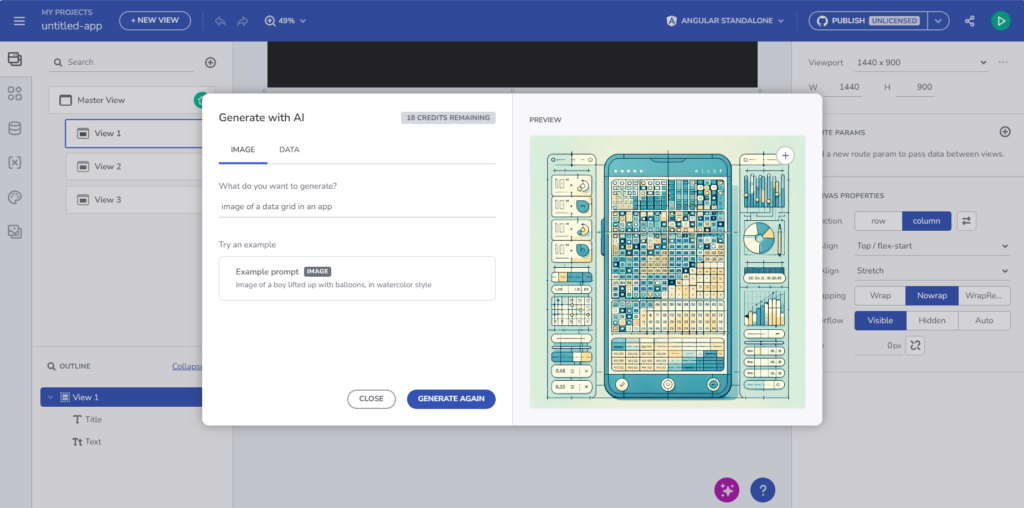Click the untitled-app project name
Screen dimensions: 1024x508
coord(72,26)
